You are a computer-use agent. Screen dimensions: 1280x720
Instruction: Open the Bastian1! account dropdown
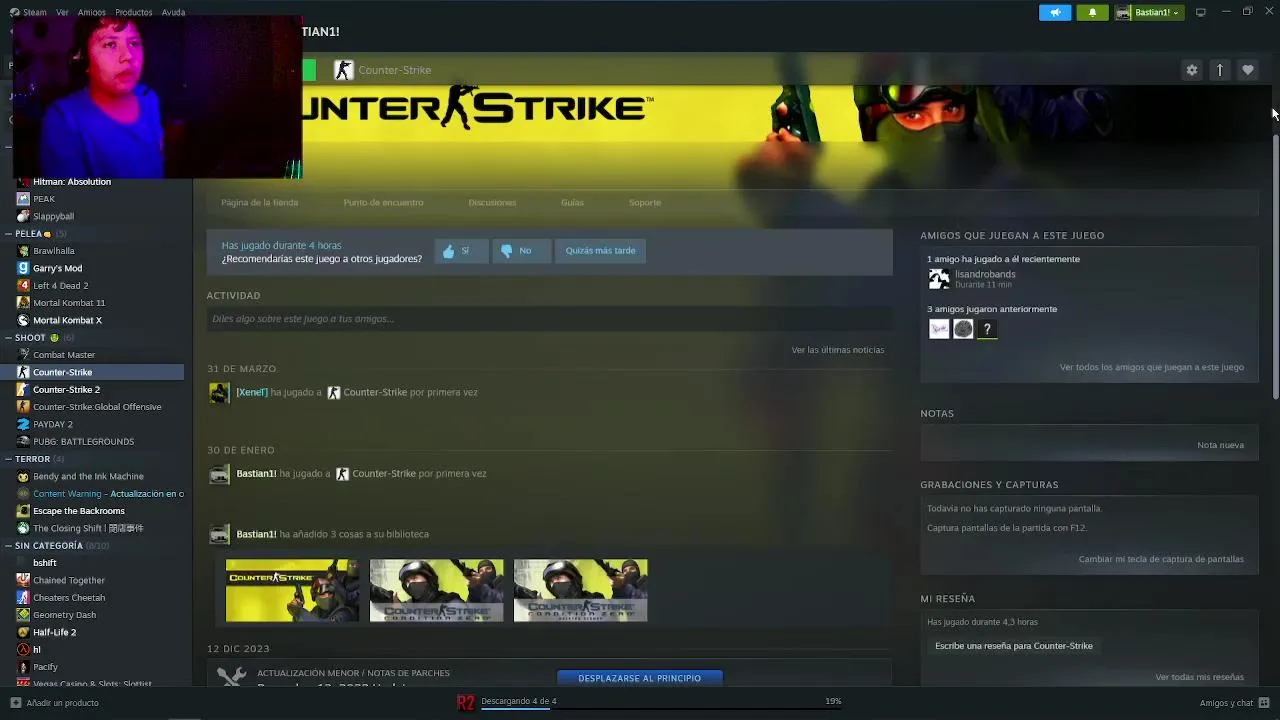tap(1150, 12)
